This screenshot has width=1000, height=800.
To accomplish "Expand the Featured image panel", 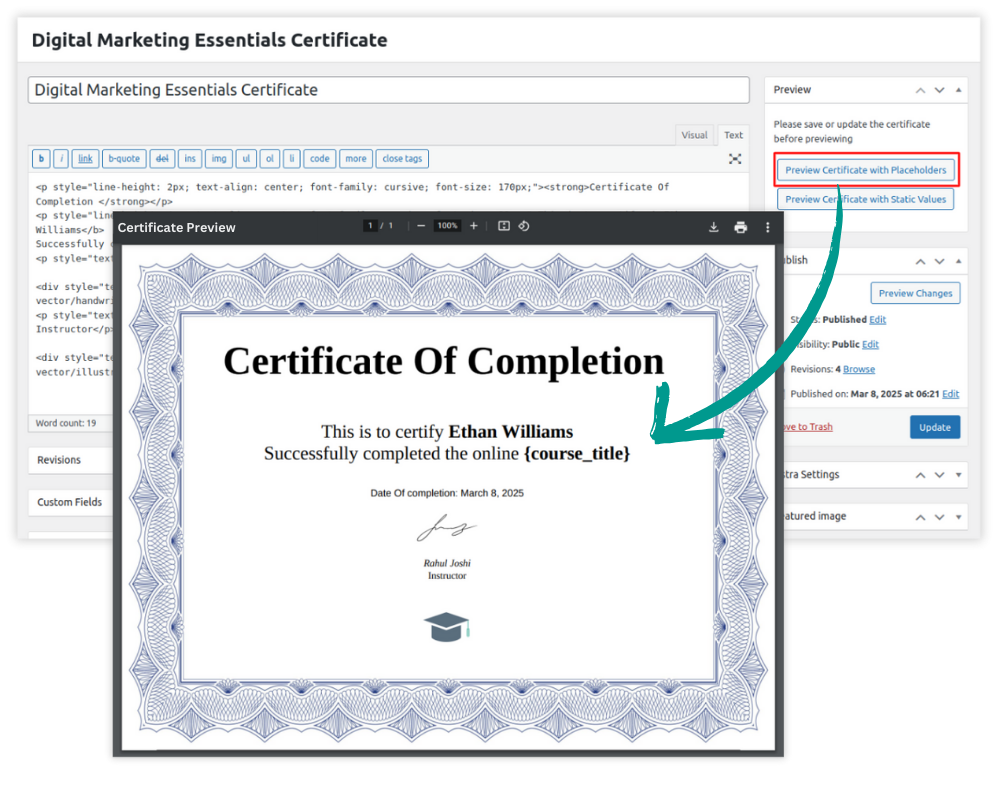I will pyautogui.click(x=958, y=516).
